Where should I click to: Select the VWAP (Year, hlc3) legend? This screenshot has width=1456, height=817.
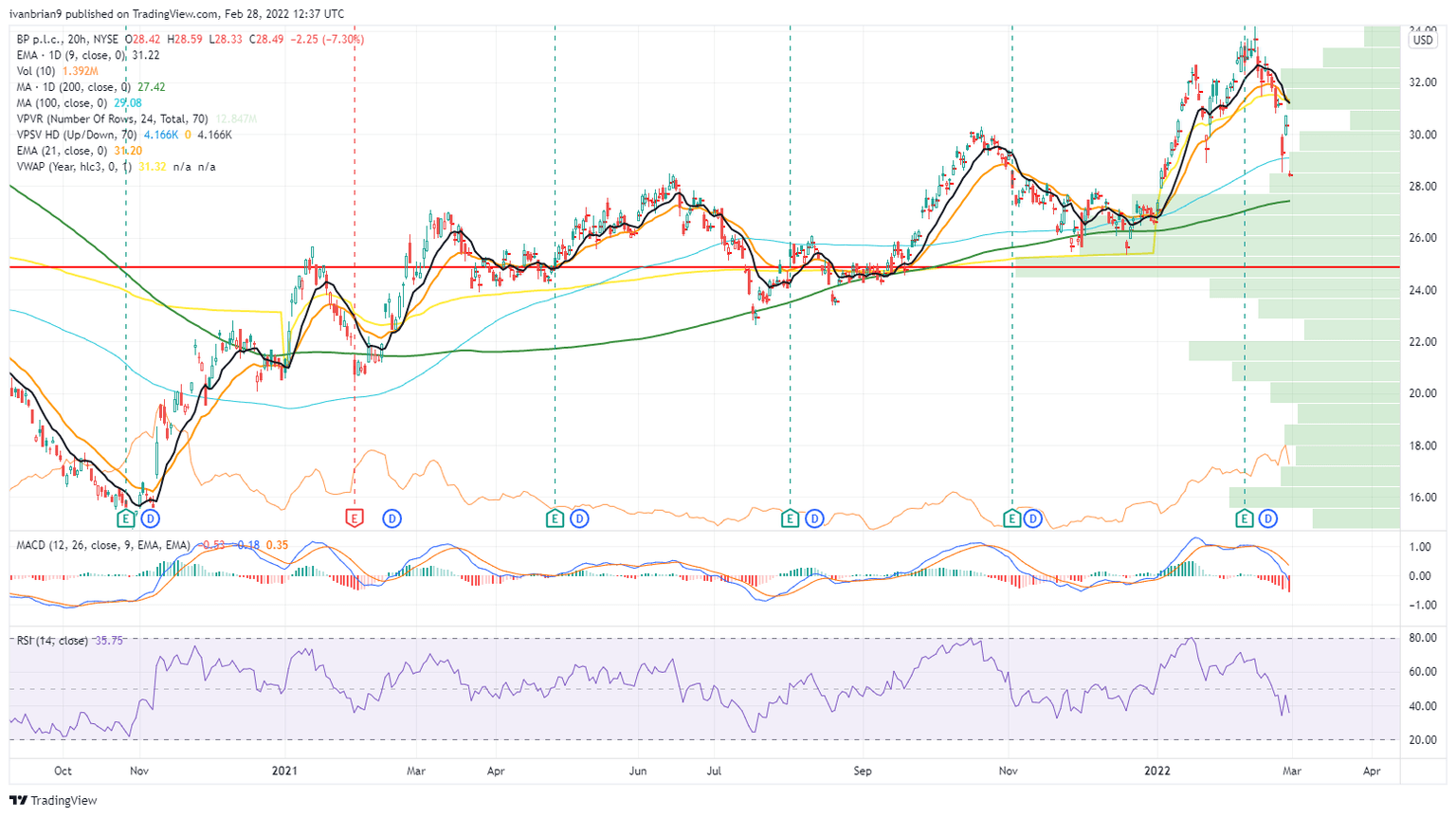(75, 167)
